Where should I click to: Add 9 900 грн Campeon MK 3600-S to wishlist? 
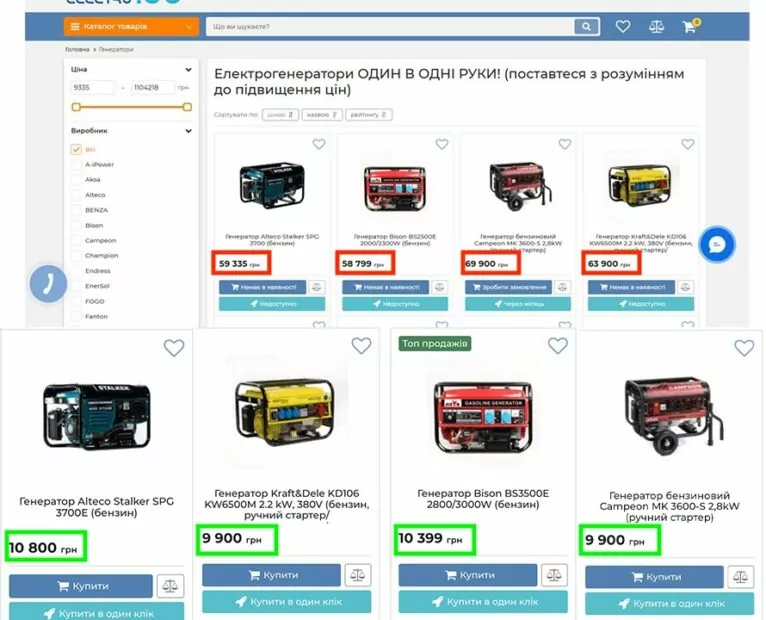(744, 348)
